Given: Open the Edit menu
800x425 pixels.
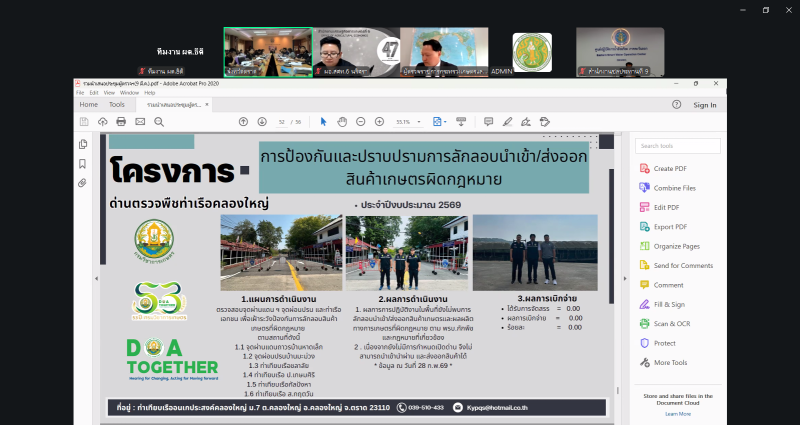Looking at the screenshot, I should point(94,92).
